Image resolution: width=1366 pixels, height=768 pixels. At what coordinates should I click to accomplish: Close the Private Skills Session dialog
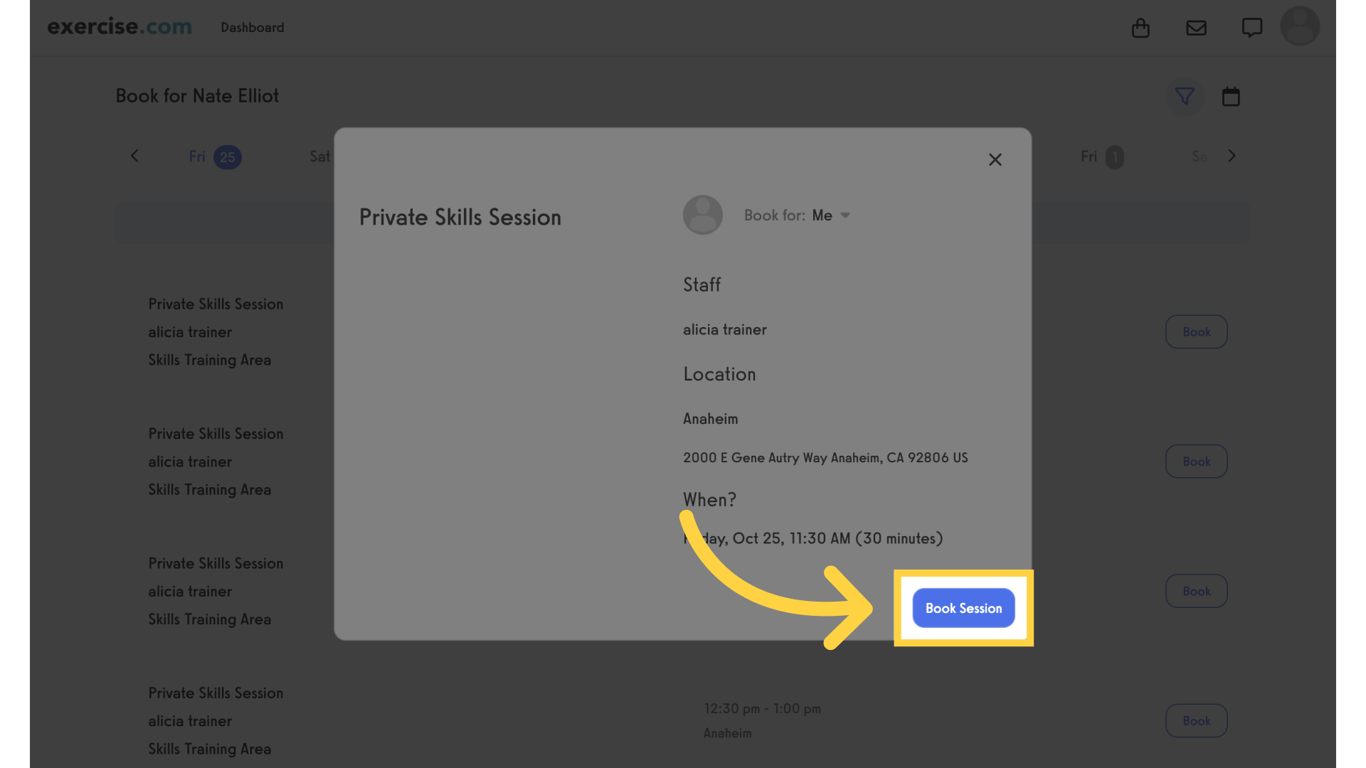pos(995,160)
